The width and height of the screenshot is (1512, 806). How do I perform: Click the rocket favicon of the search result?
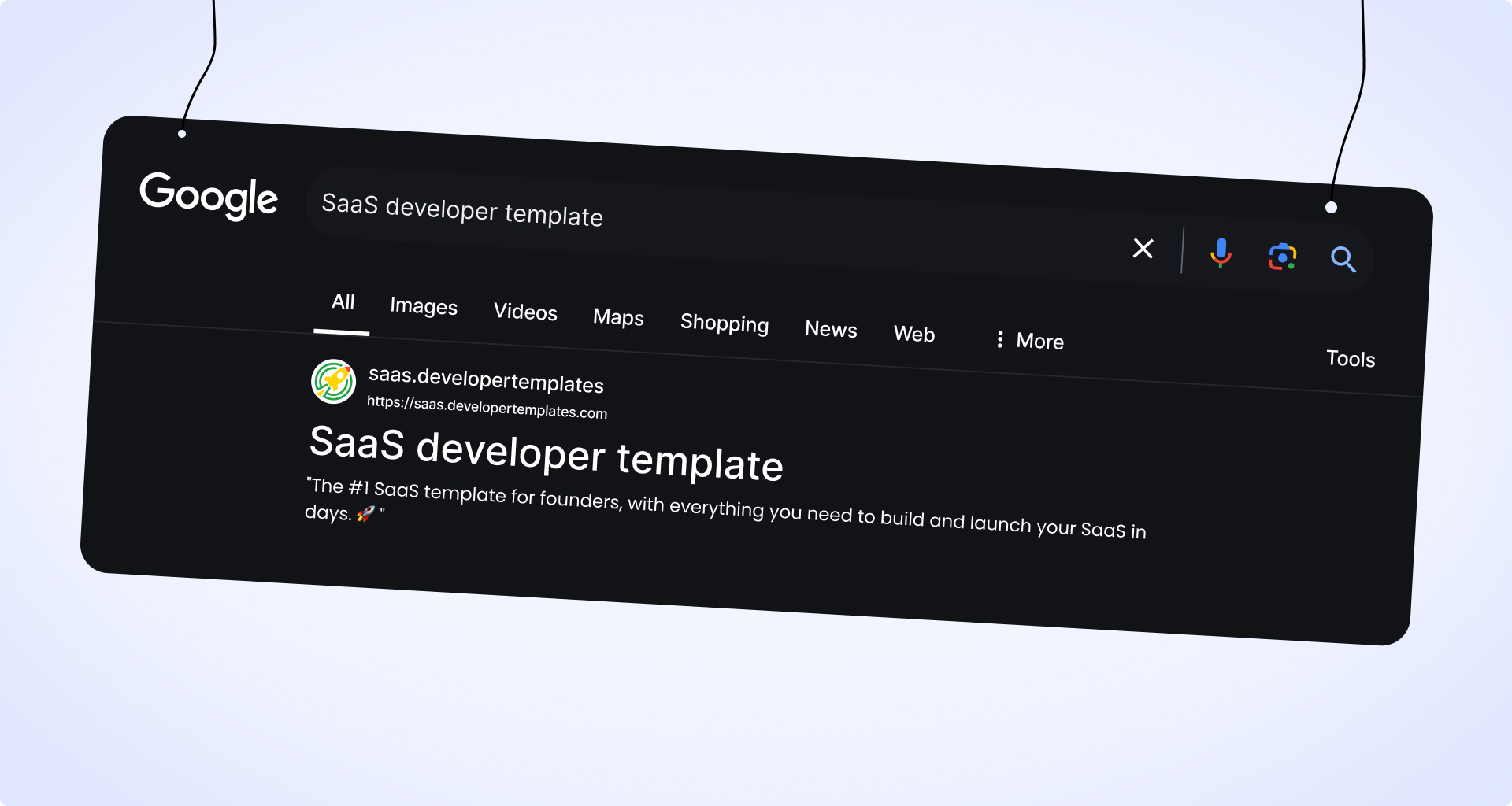click(333, 382)
